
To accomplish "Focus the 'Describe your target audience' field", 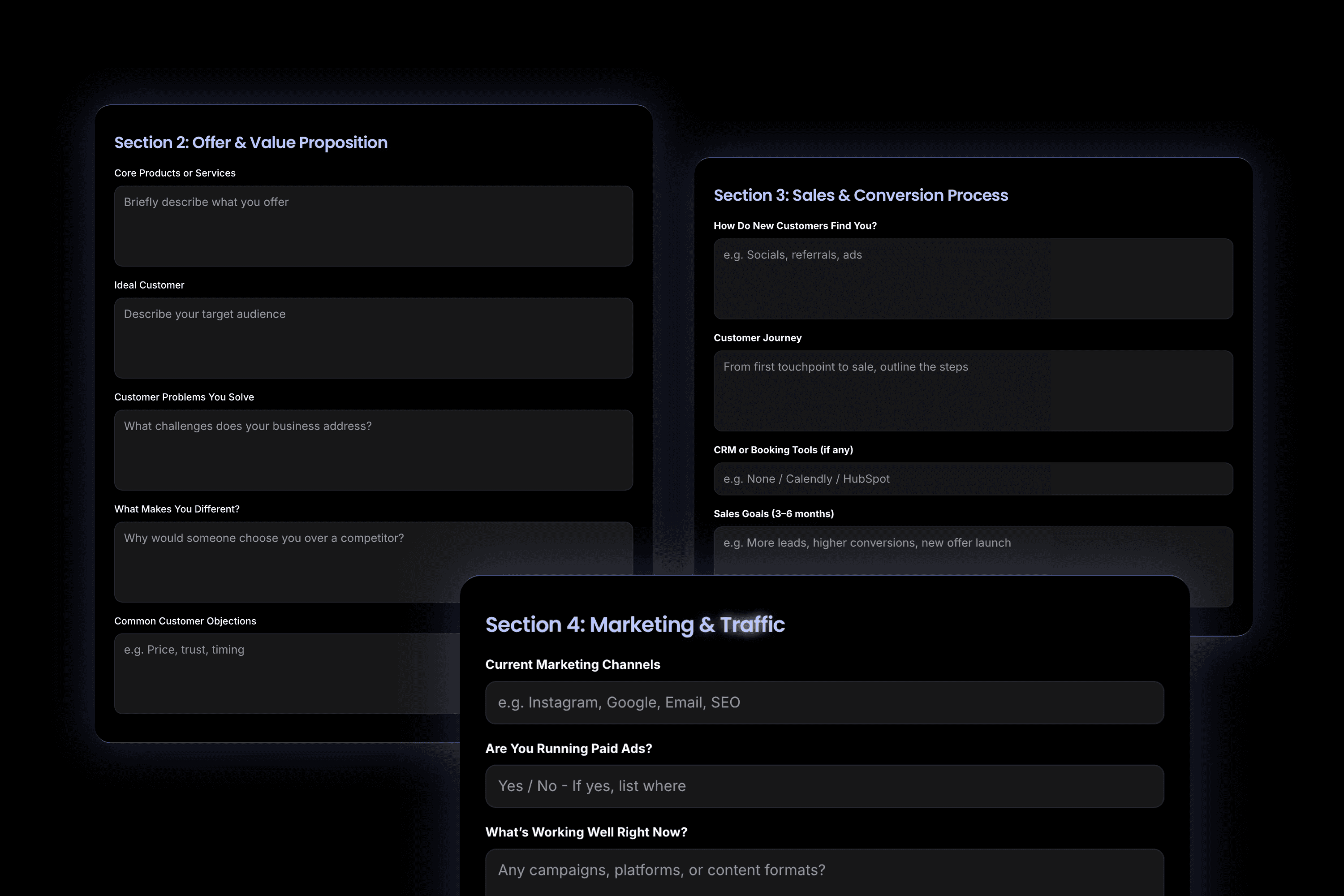I will [373, 338].
